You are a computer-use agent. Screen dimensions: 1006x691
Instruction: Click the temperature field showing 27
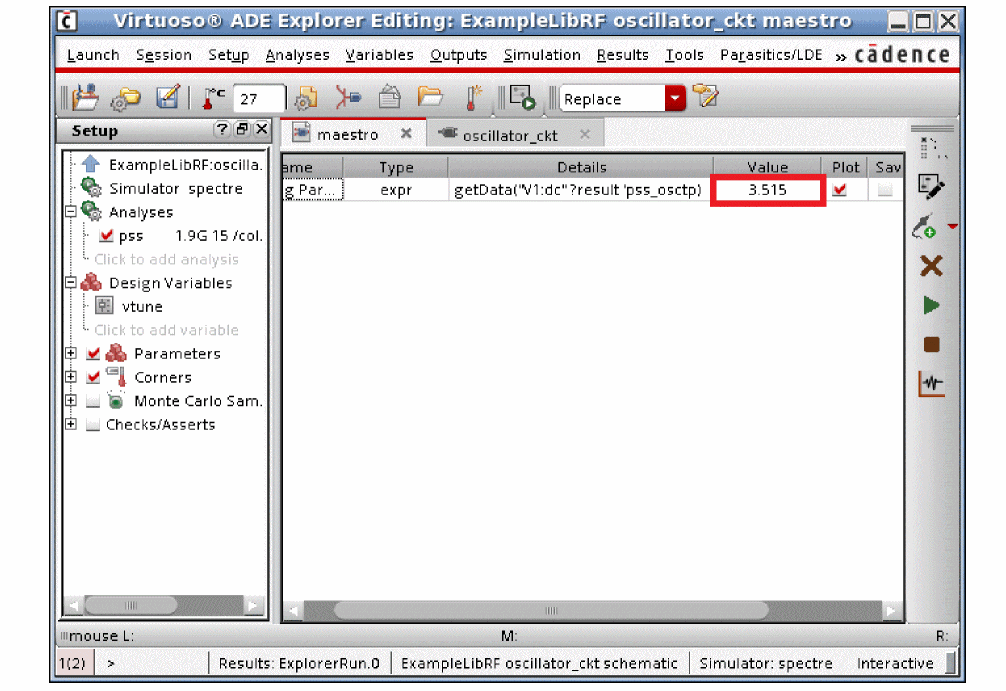click(258, 99)
